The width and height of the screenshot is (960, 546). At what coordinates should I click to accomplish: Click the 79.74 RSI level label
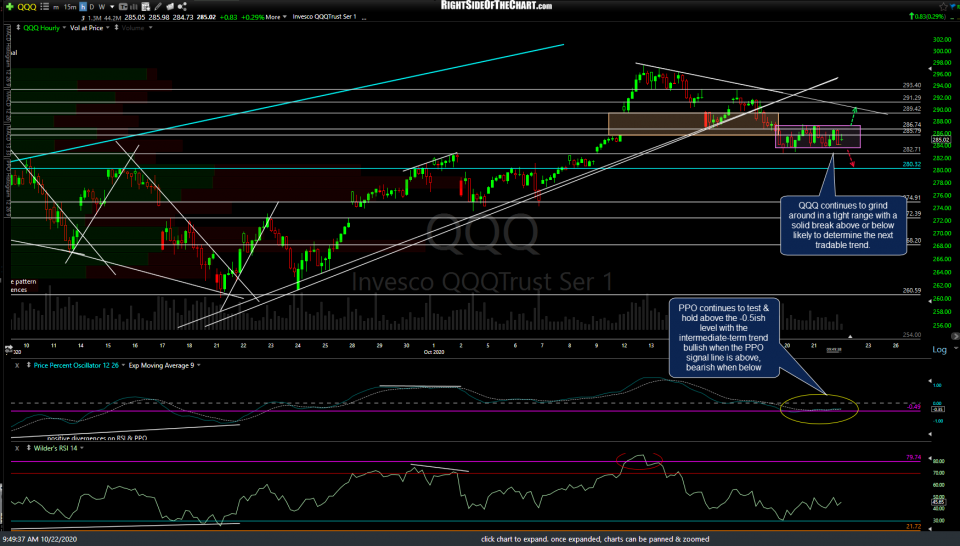click(x=913, y=457)
